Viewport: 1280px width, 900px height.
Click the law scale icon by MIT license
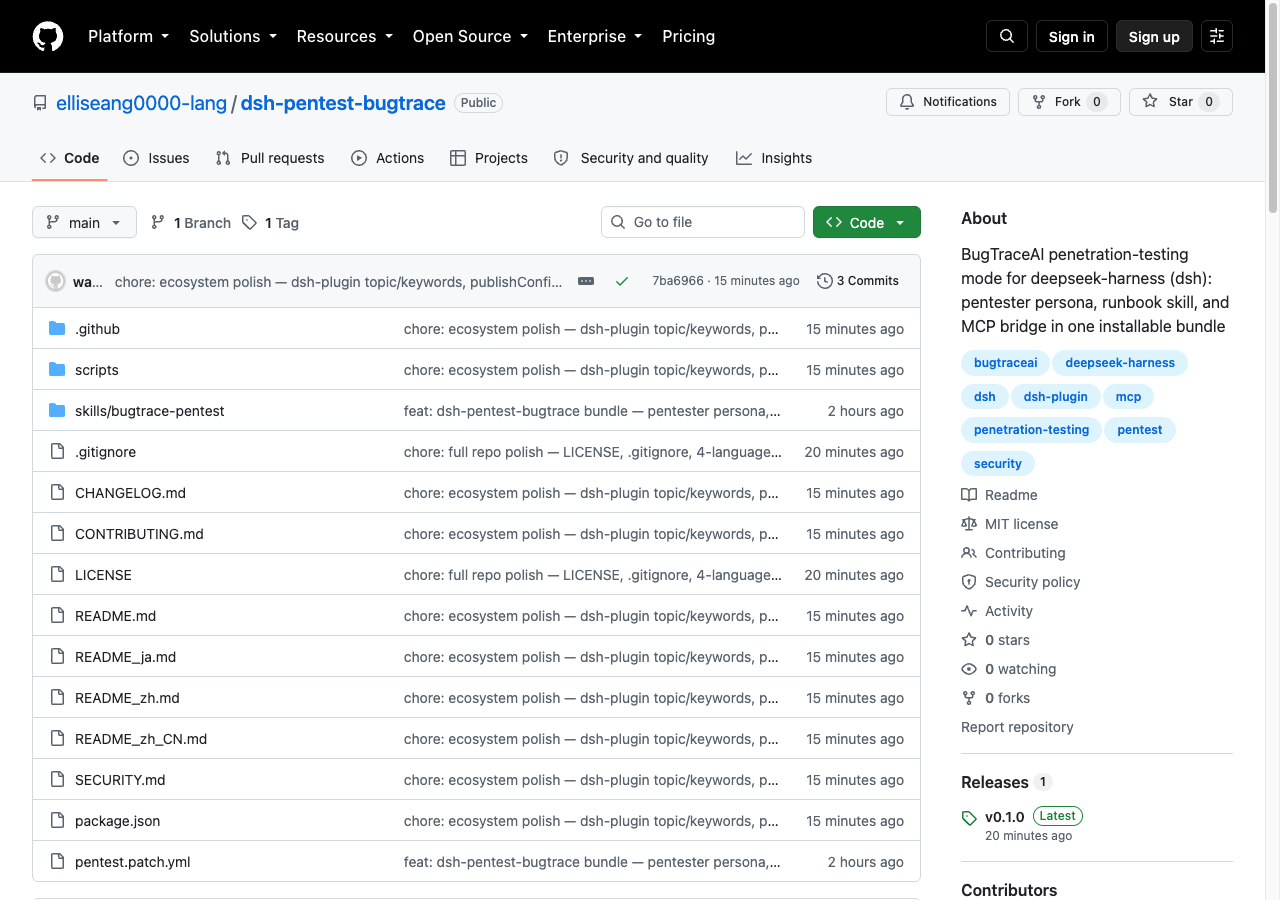(969, 524)
